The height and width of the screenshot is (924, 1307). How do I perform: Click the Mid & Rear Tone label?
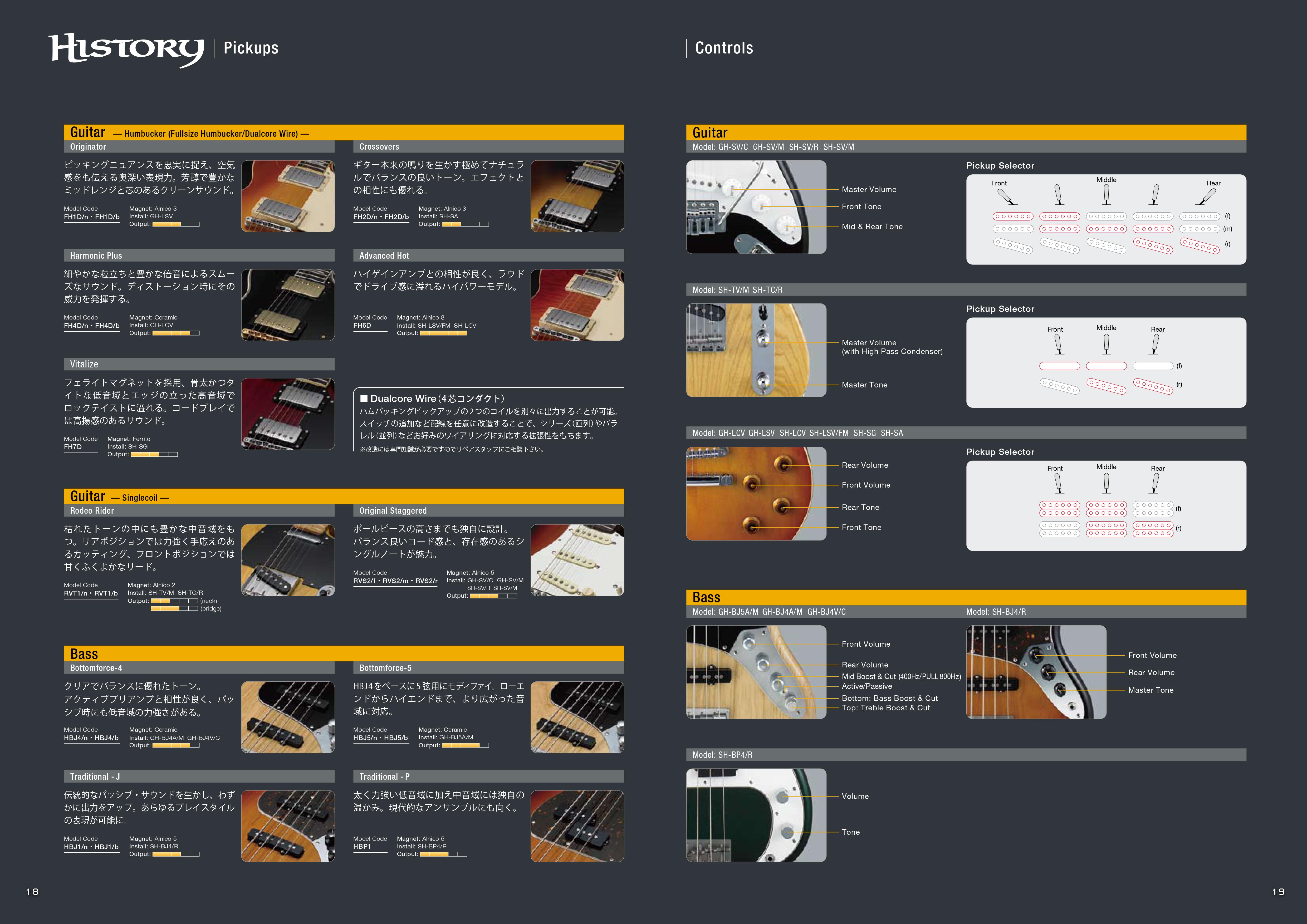[x=872, y=227]
